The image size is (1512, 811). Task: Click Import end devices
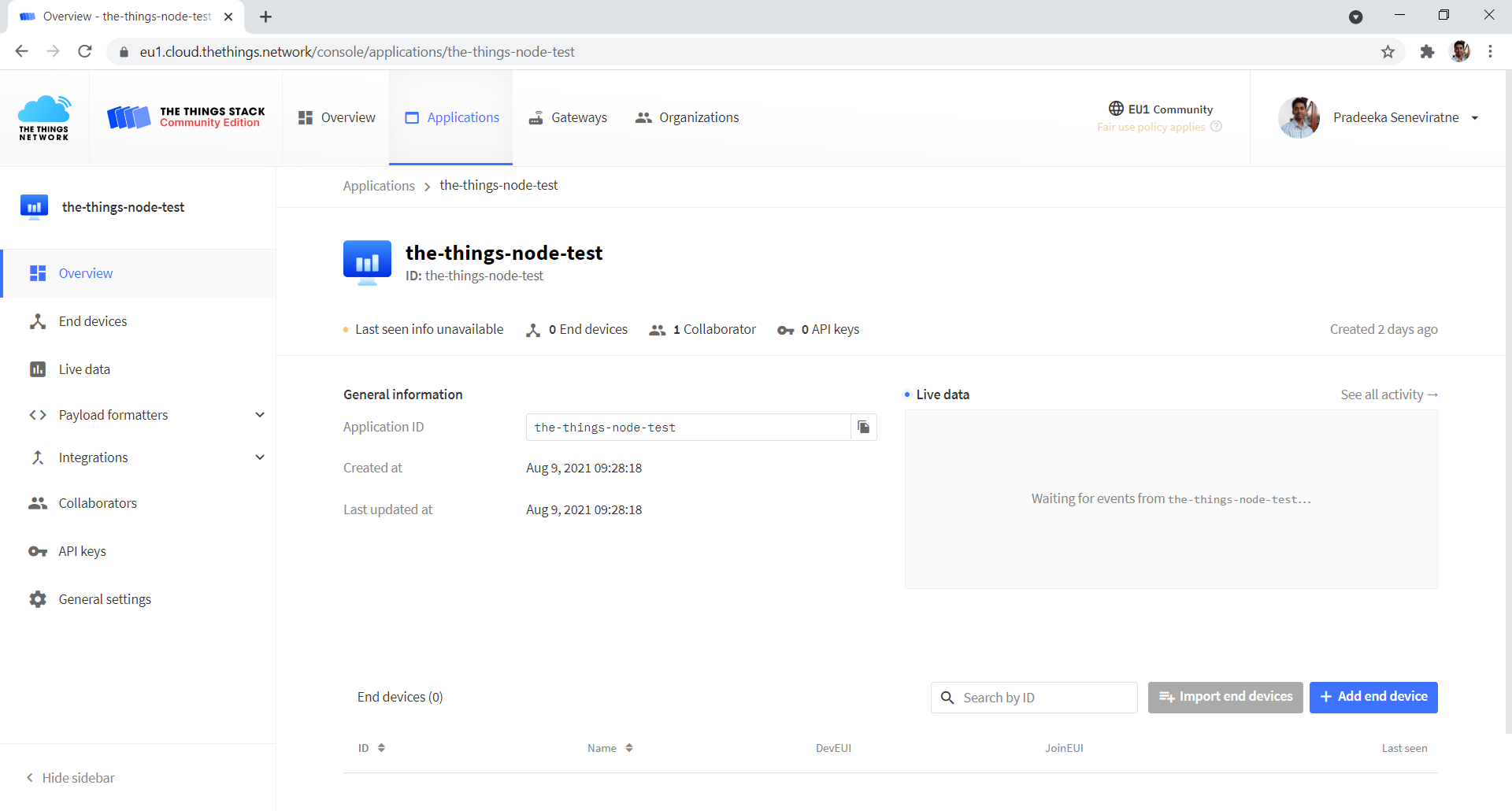pyautogui.click(x=1225, y=697)
